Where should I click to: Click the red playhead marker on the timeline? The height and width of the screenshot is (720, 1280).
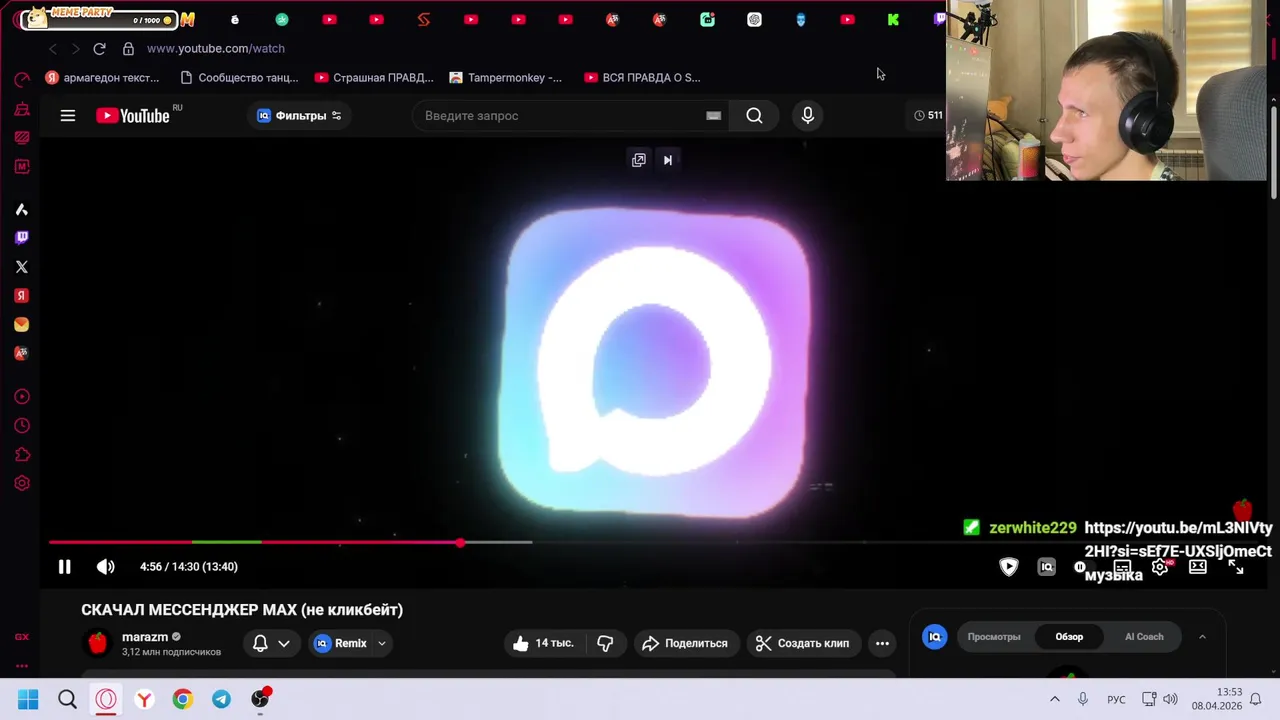(x=460, y=543)
